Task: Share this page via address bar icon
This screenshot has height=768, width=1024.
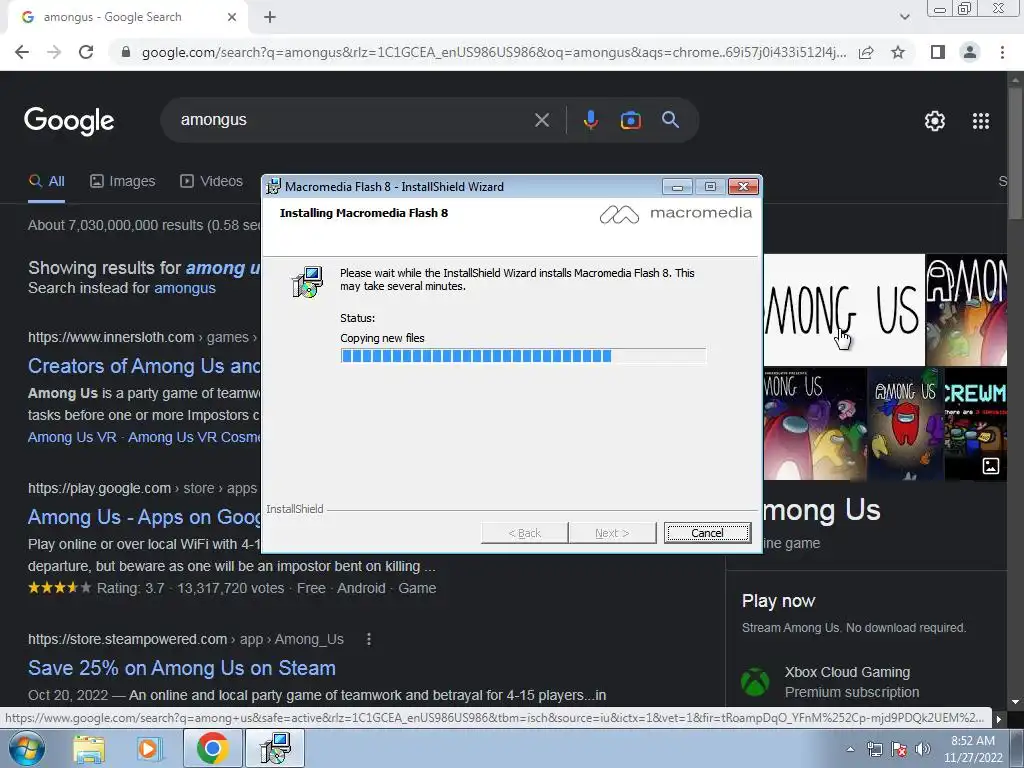Action: click(x=866, y=52)
